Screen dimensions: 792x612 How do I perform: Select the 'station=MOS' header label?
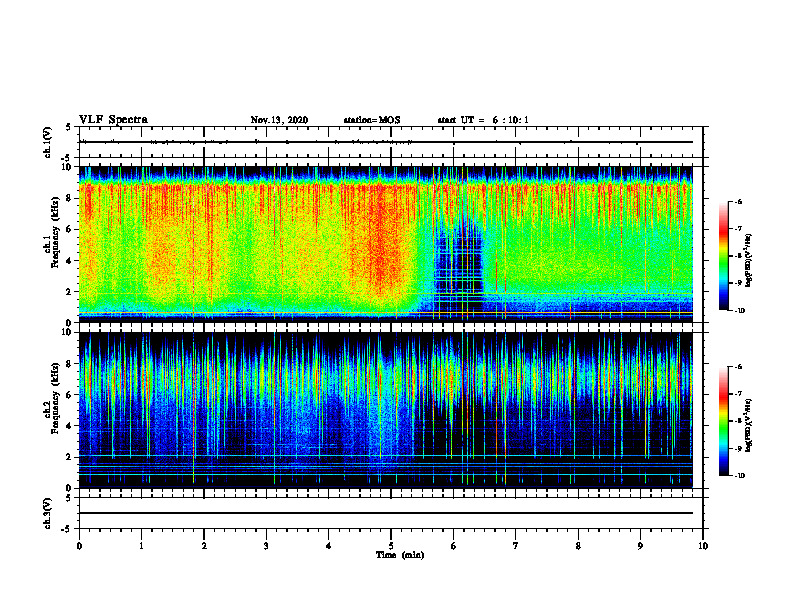pyautogui.click(x=372, y=120)
